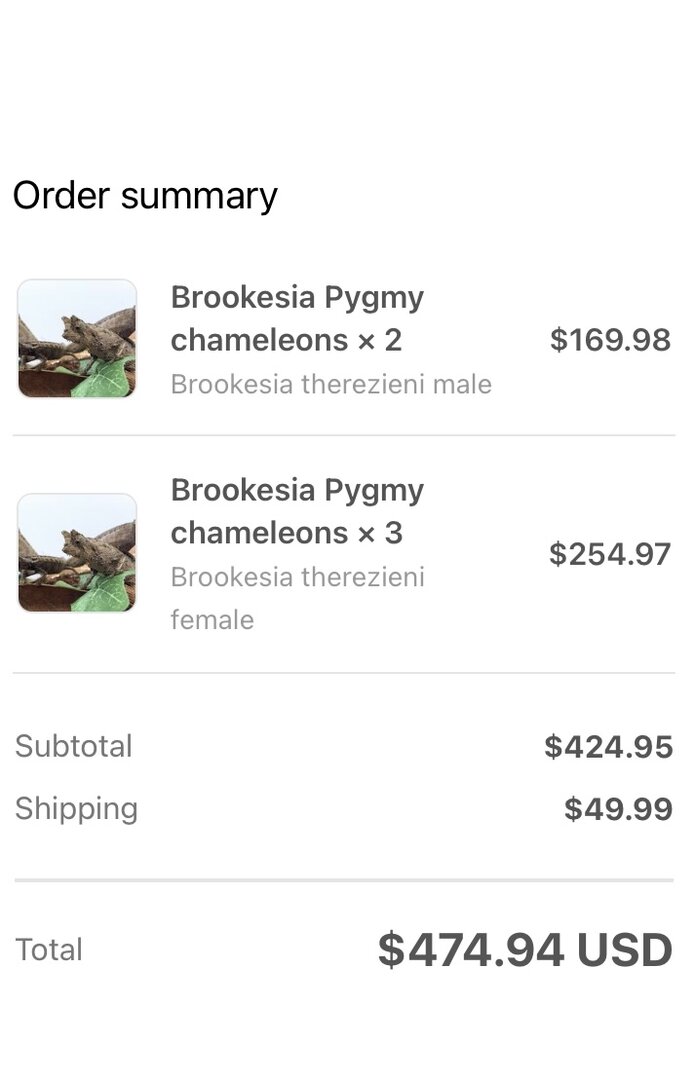This screenshot has height=1080, width=695.
Task: Click the × 2 quantity text
Action: click(380, 341)
